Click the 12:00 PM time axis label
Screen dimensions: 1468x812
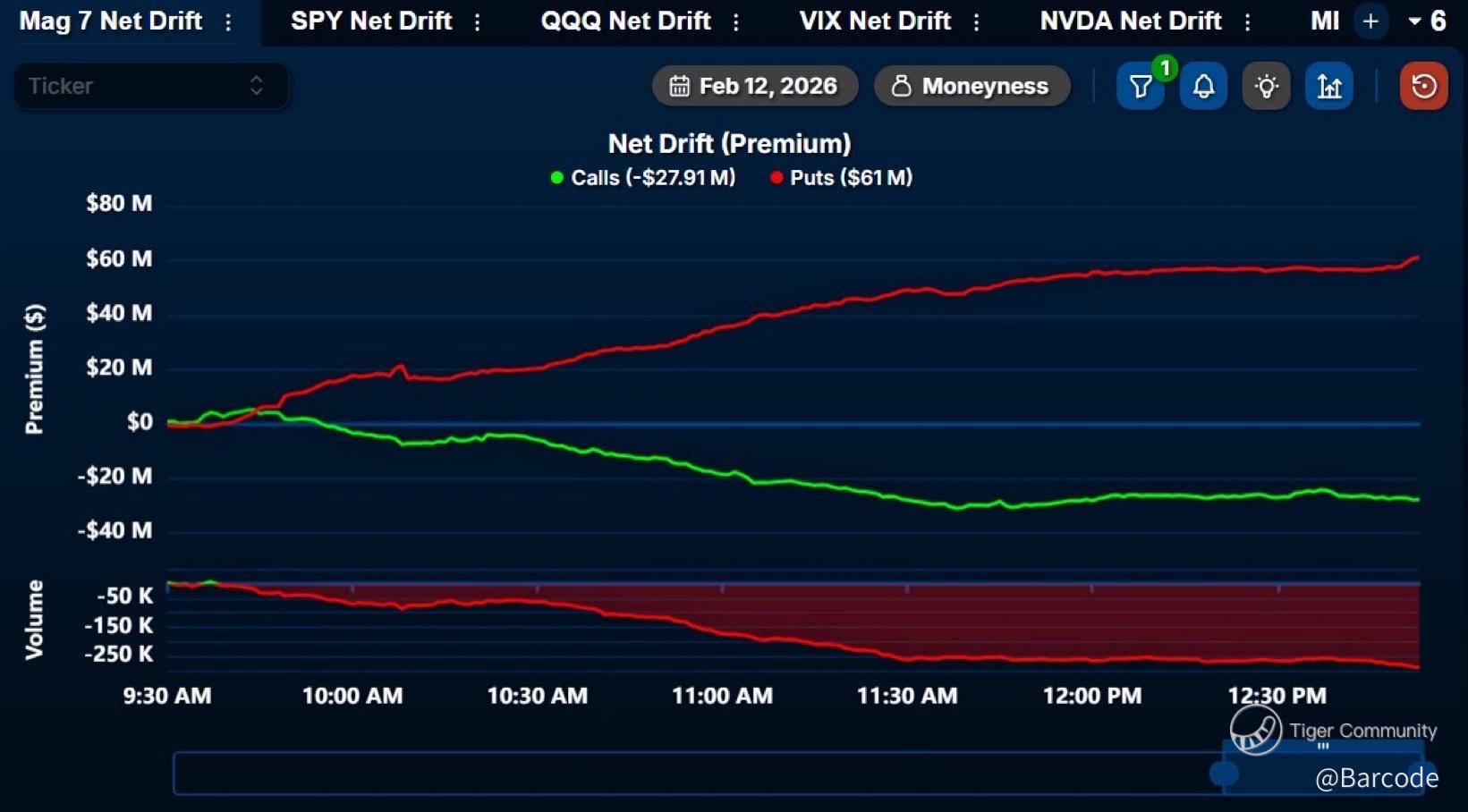pyautogui.click(x=1092, y=696)
